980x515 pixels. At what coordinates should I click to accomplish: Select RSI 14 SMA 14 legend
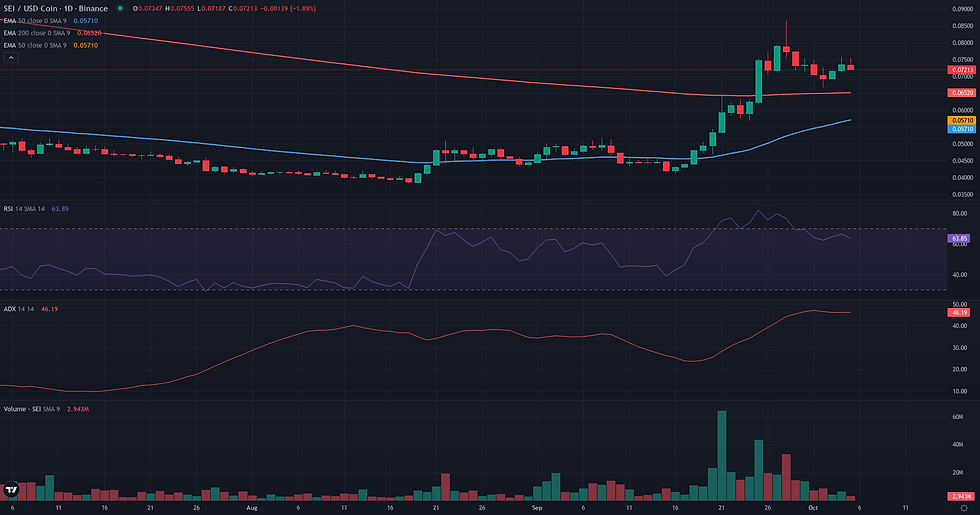[36, 209]
